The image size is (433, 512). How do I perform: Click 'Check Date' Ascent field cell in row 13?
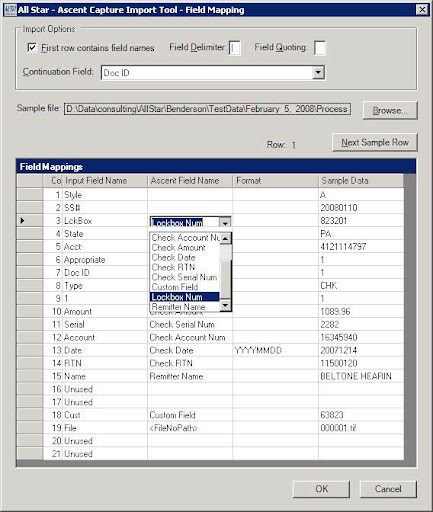click(x=190, y=351)
